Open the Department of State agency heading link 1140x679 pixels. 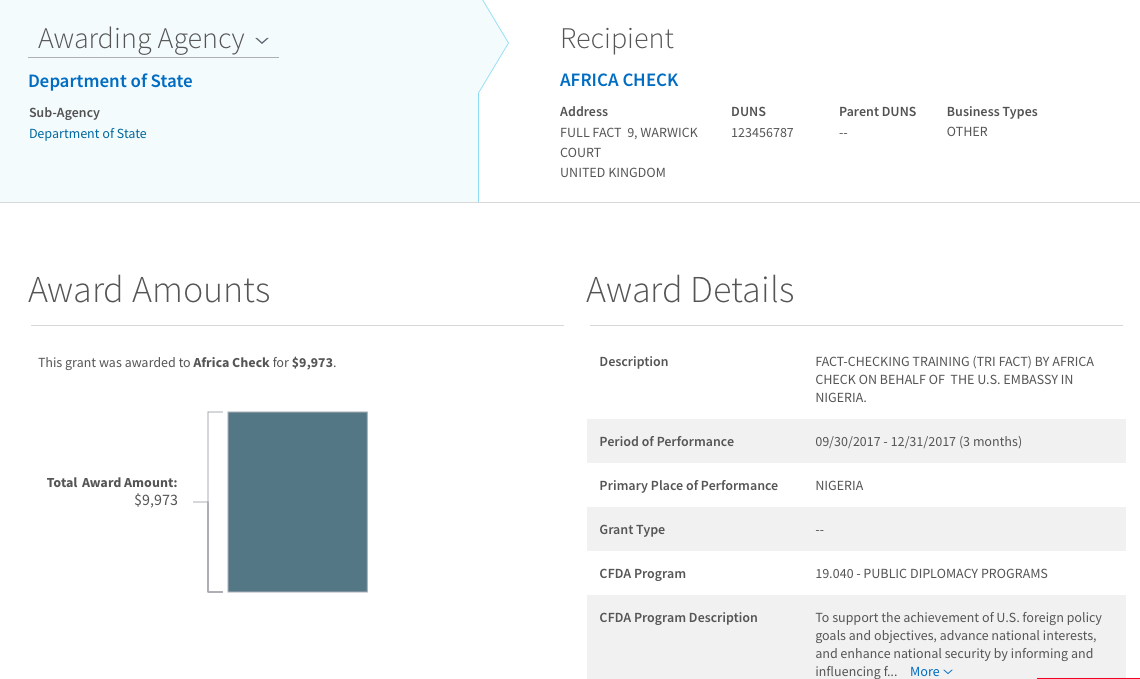pyautogui.click(x=111, y=81)
